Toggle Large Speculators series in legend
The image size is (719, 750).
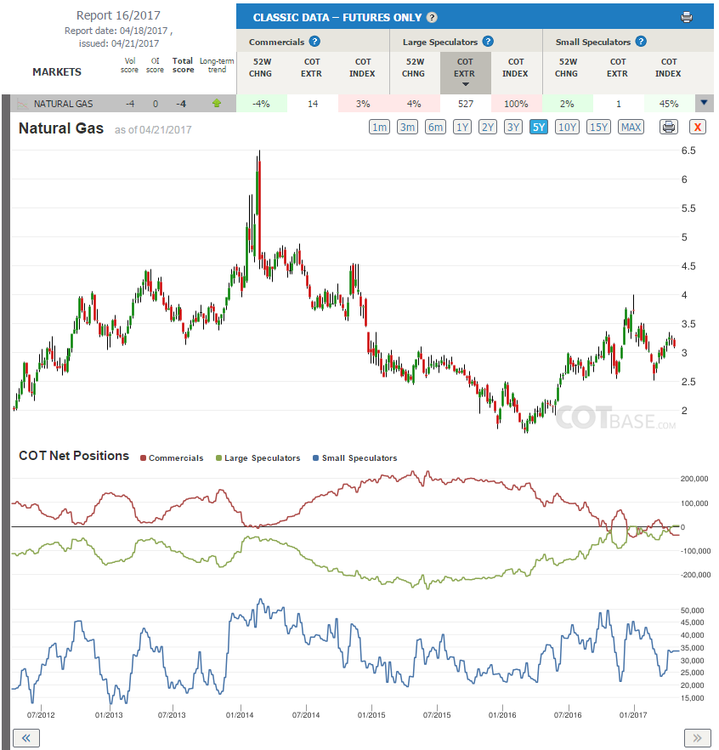(x=258, y=458)
